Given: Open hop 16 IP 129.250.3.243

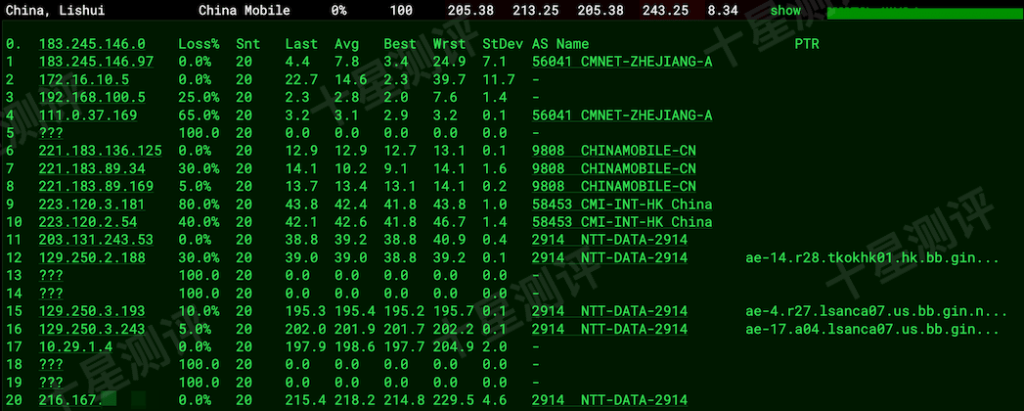Looking at the screenshot, I should 92,329.
